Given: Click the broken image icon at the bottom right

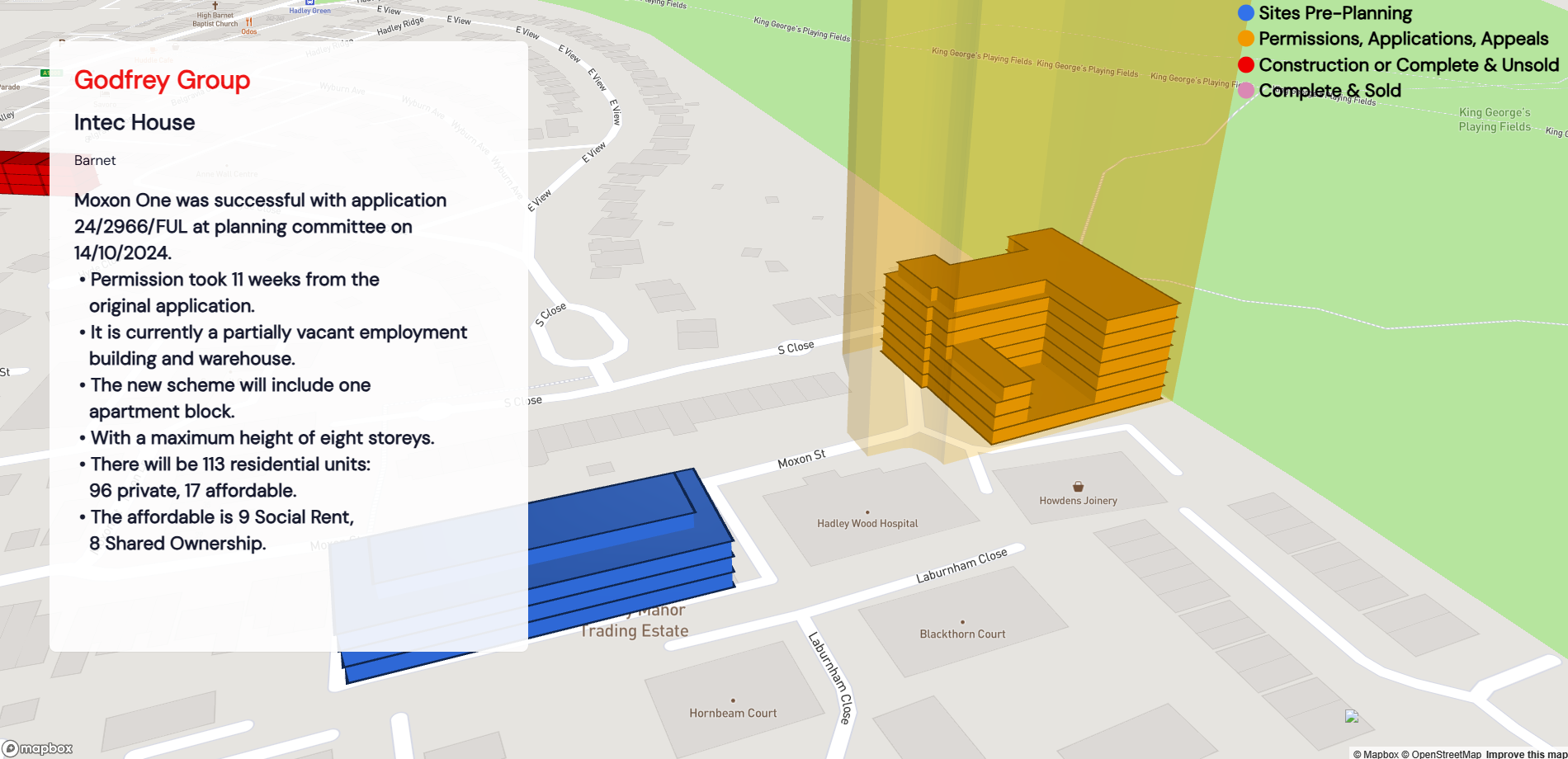Looking at the screenshot, I should point(1351,716).
